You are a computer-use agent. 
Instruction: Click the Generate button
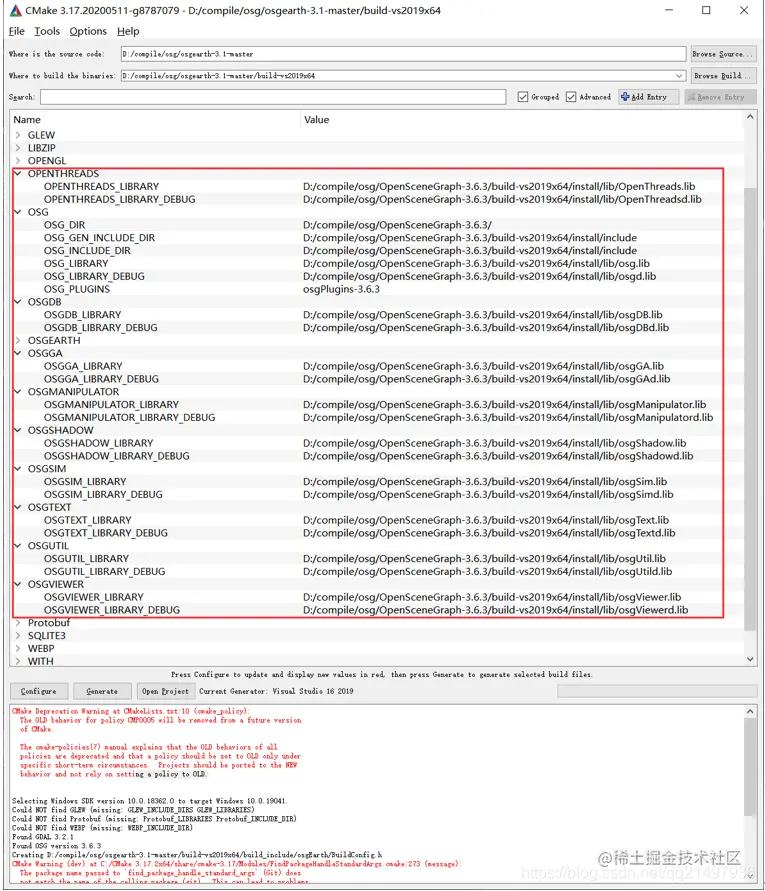coord(102,691)
